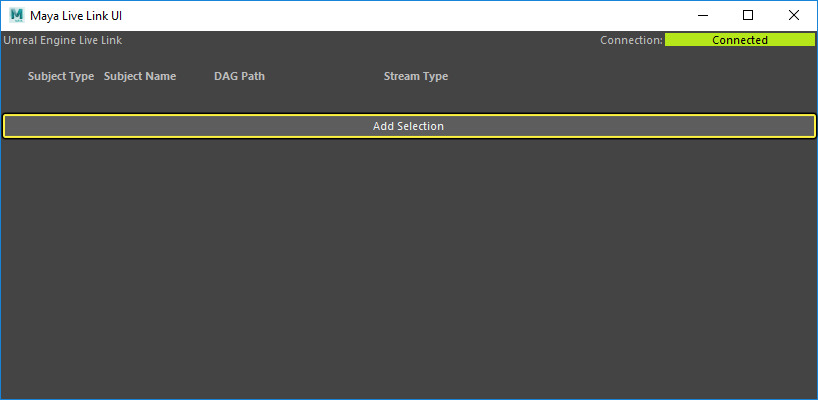Click the DAG Path column header

239,76
